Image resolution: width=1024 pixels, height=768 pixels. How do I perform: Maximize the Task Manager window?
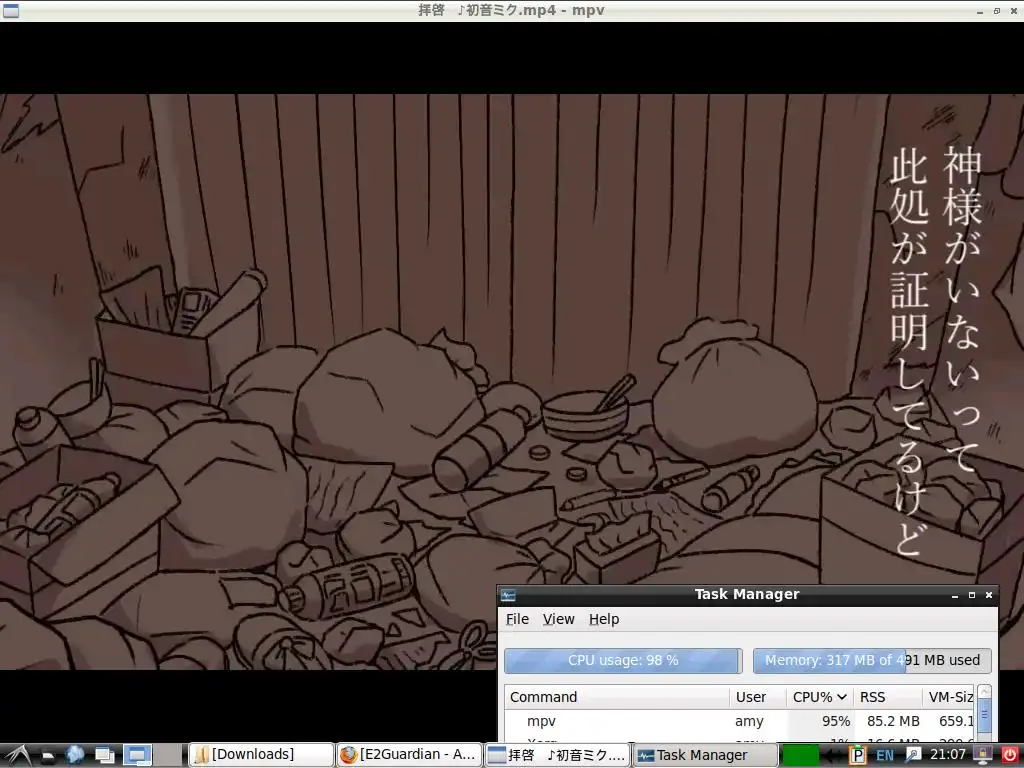click(972, 595)
